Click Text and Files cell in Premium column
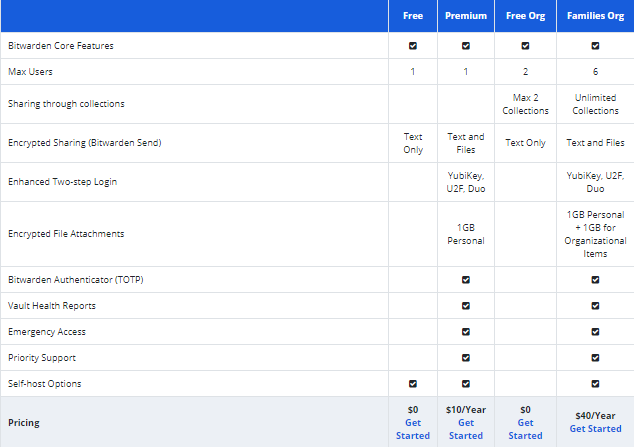 coord(466,143)
